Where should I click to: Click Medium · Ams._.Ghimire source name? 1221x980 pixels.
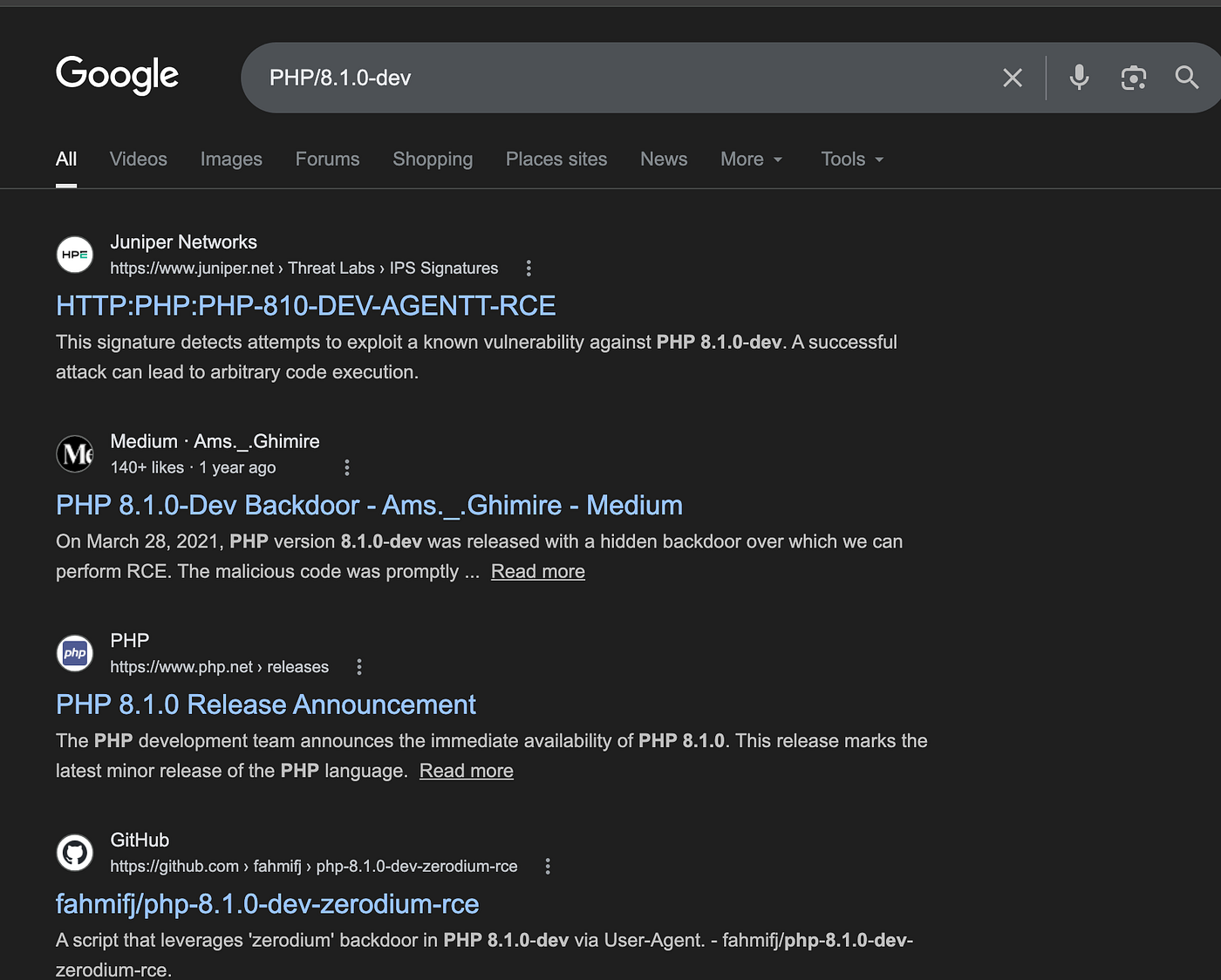(215, 442)
